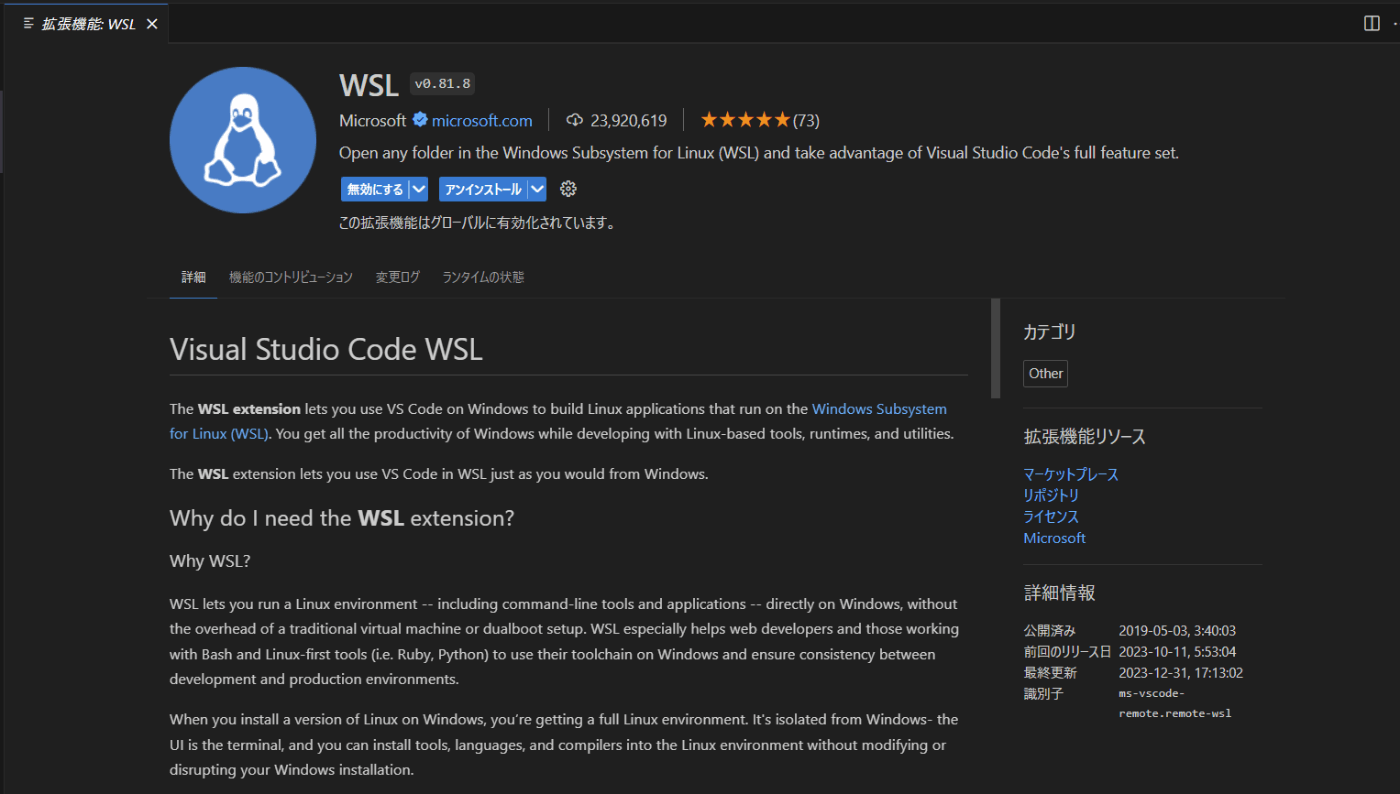Click the ms-vscode-remote.remote-wsl identifier
This screenshot has width=1400, height=794.
click(x=1175, y=703)
